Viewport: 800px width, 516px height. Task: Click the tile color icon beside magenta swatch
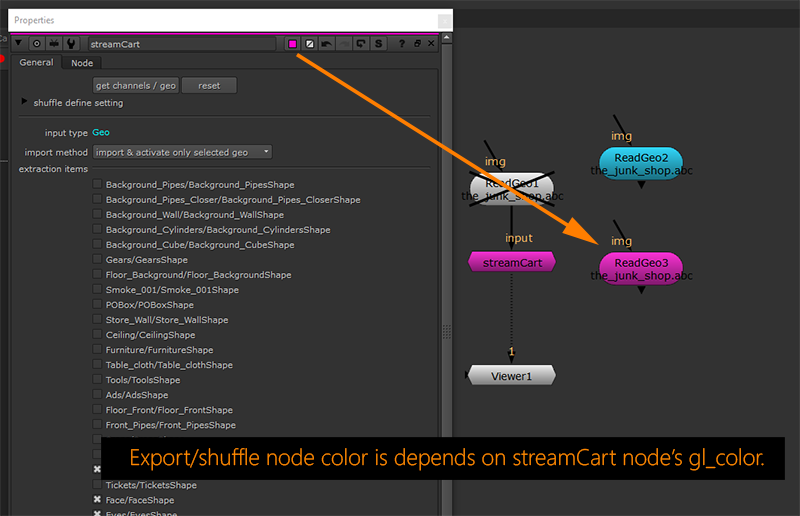pyautogui.click(x=309, y=44)
